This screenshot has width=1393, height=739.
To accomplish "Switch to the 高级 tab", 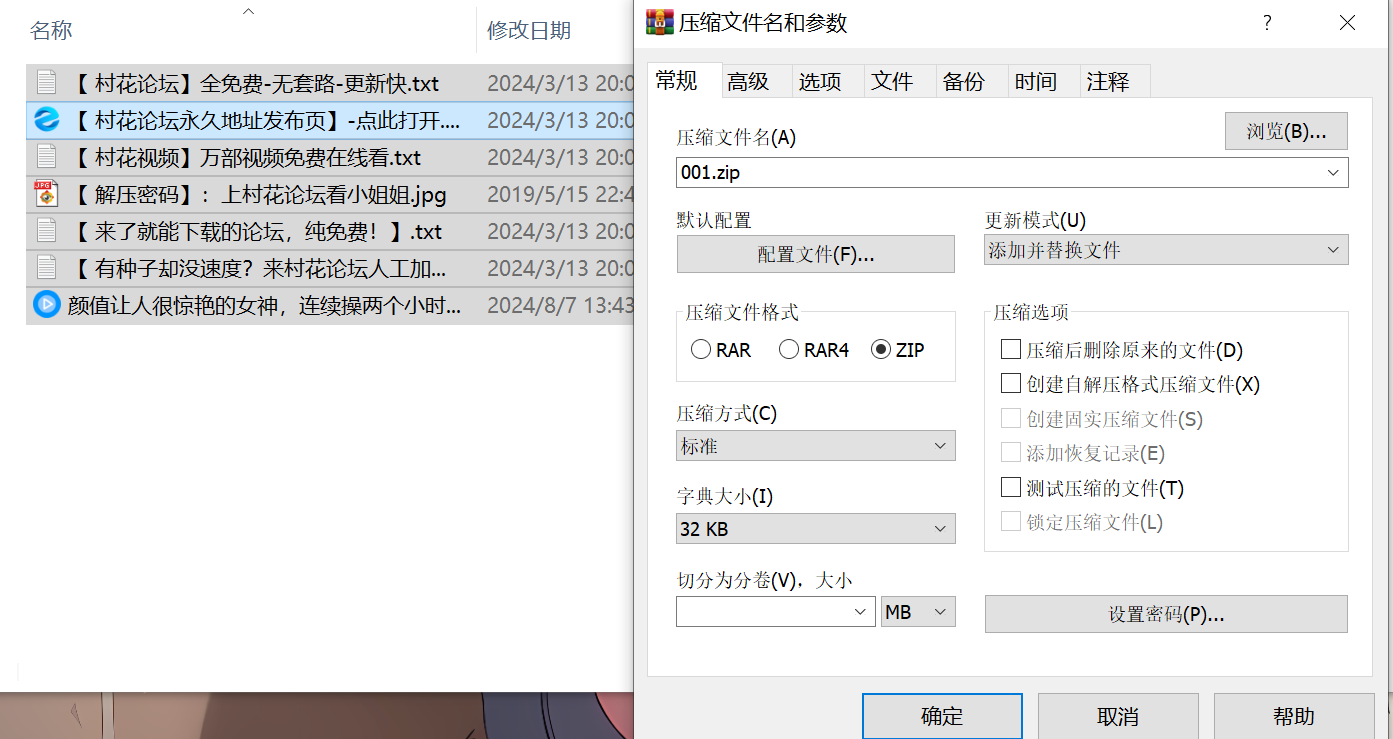I will [x=748, y=82].
